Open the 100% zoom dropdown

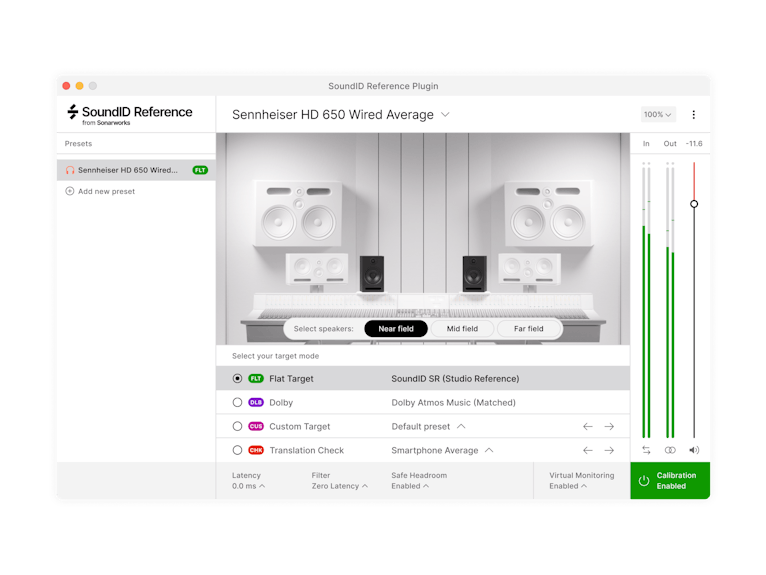(658, 115)
